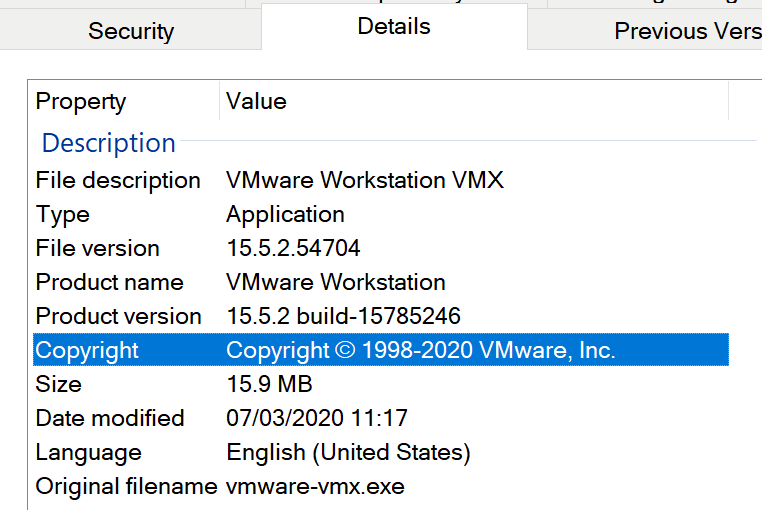762x510 pixels.
Task: Select the Type property row
Action: [x=63, y=214]
